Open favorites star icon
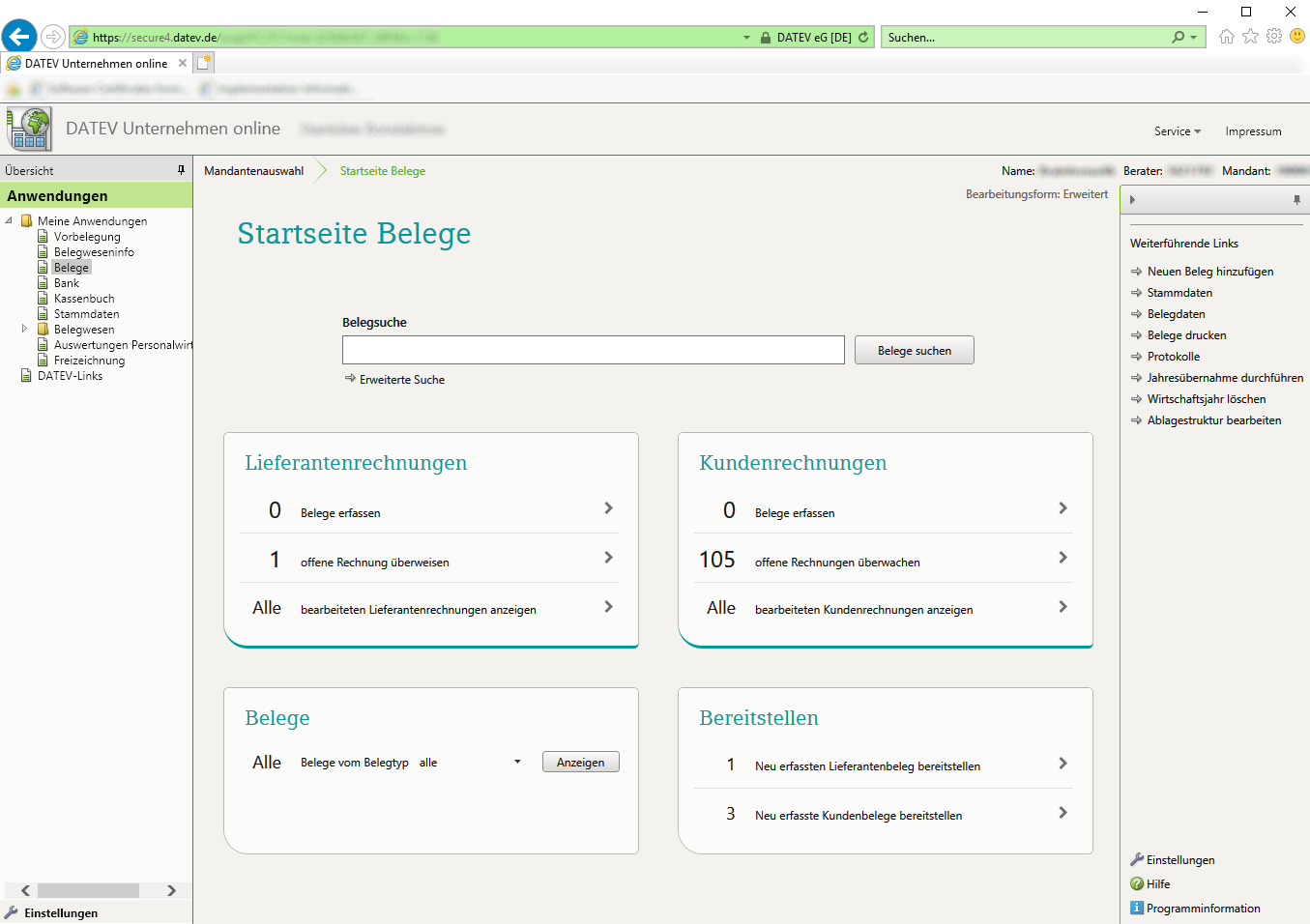This screenshot has width=1310, height=924. point(1251,37)
